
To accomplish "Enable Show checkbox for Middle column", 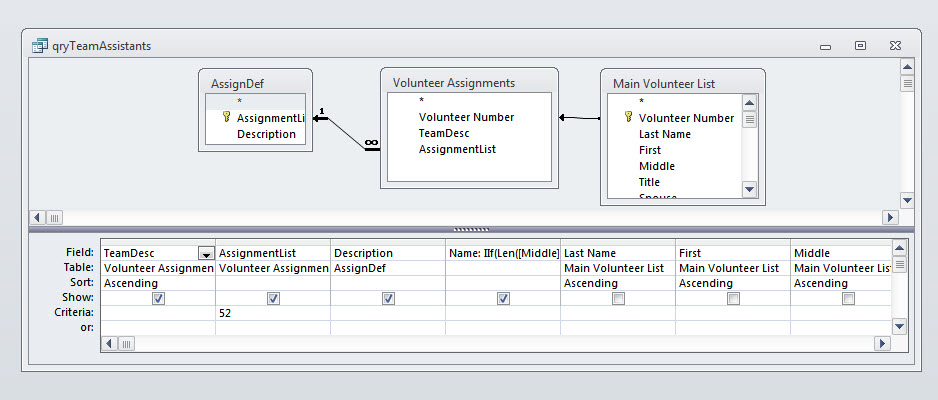I will [848, 298].
